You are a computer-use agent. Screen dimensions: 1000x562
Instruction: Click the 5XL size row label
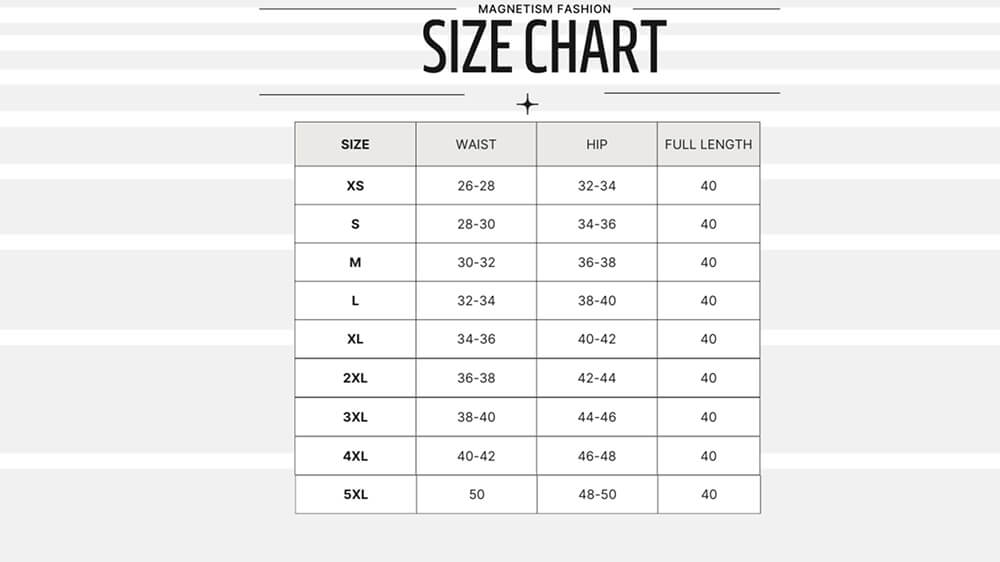point(355,494)
